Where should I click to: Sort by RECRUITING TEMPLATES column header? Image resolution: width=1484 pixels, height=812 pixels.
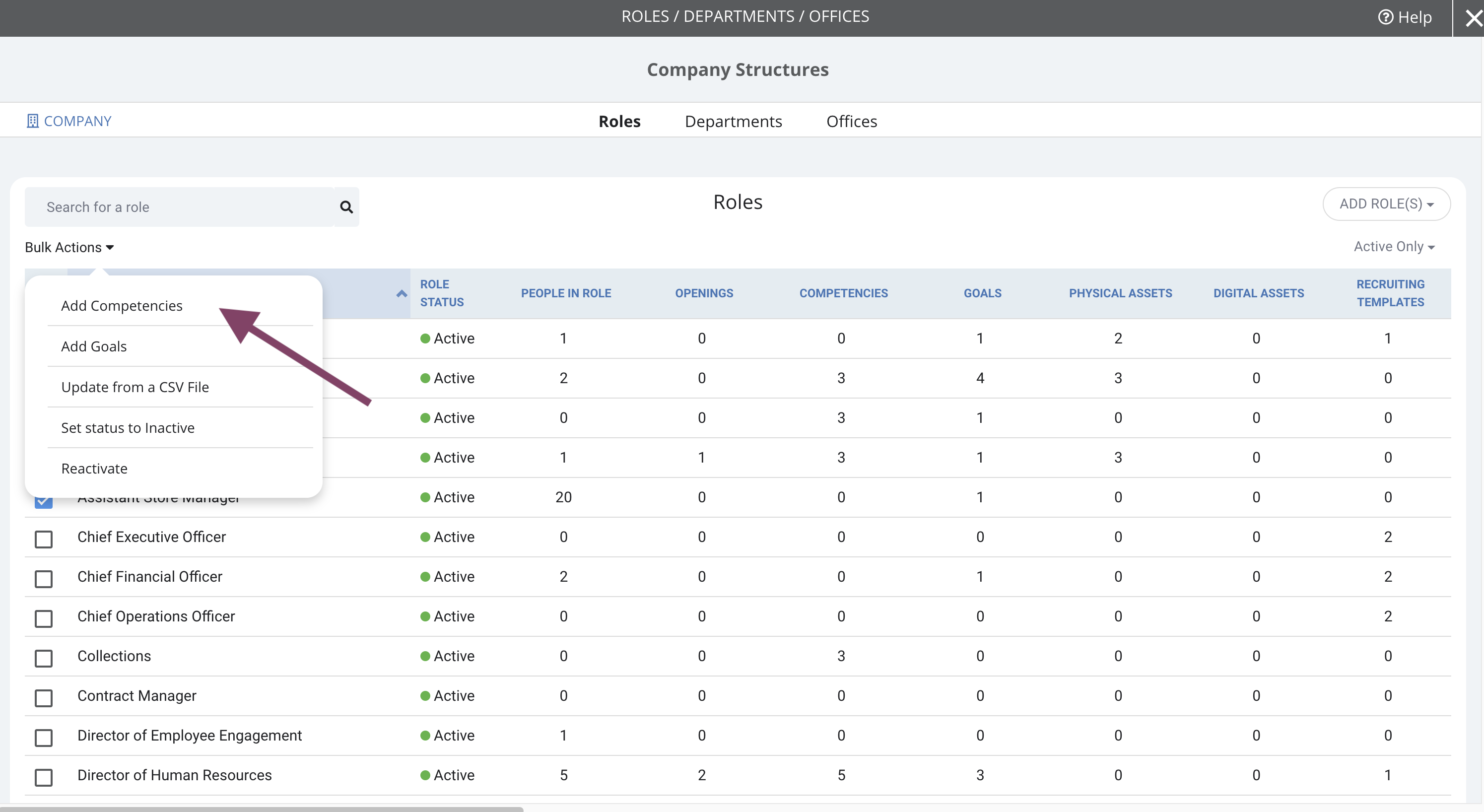click(1390, 293)
